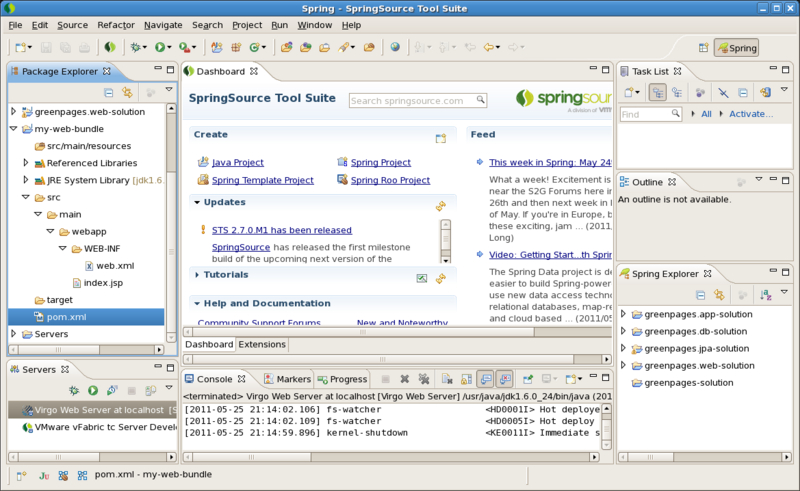The image size is (800, 491).
Task: Click This week in Spring feed link
Action: [550, 162]
